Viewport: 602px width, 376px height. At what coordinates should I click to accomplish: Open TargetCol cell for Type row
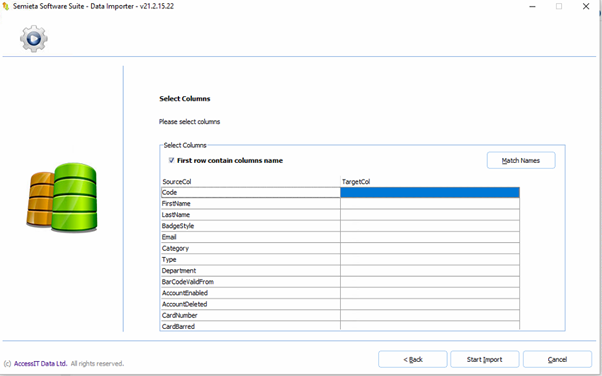430,259
